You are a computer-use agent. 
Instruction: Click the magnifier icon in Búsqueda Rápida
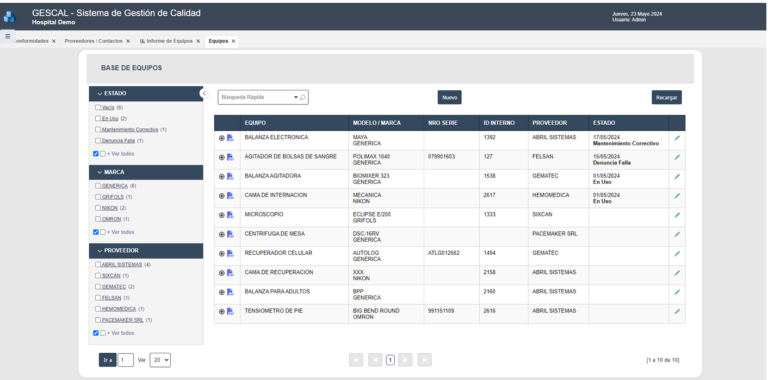point(303,97)
